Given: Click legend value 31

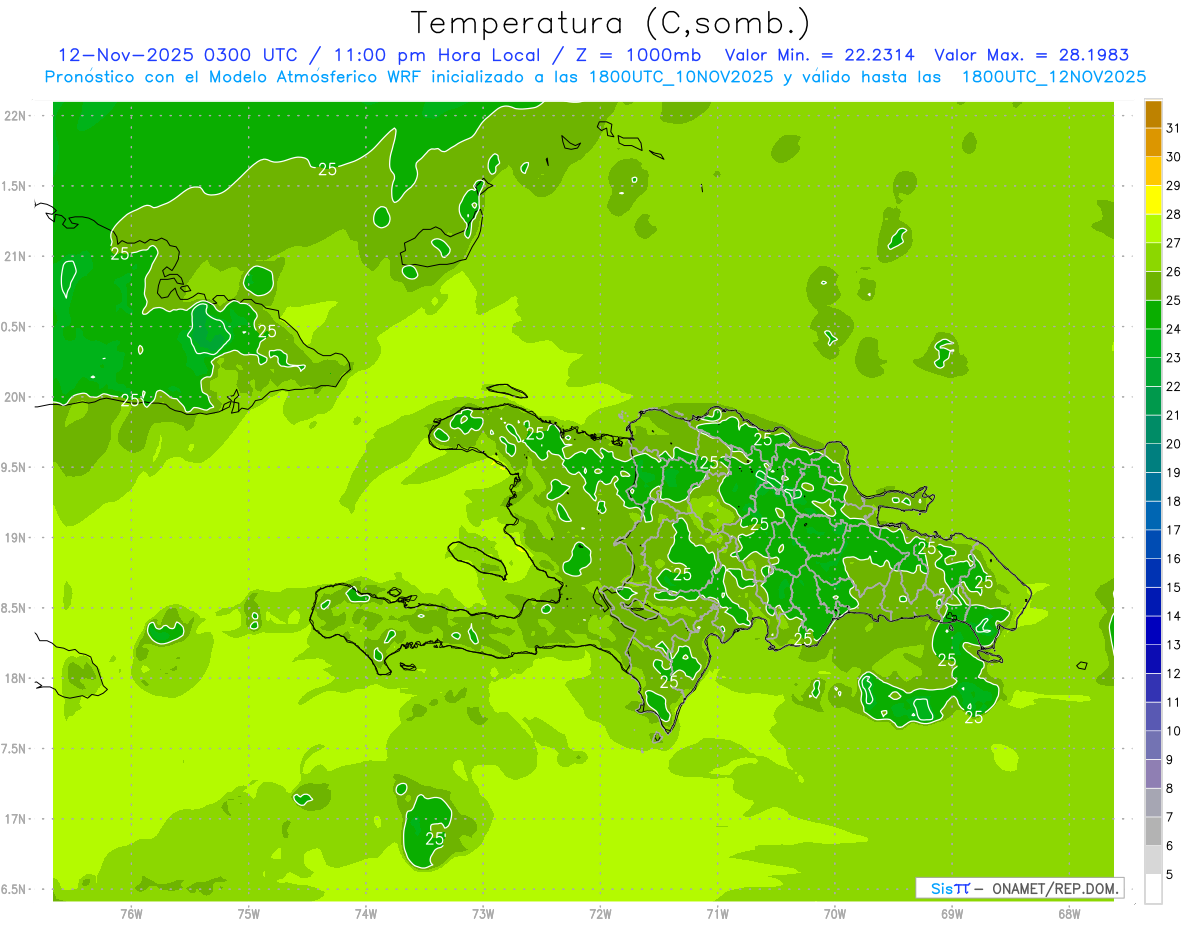Looking at the screenshot, I should pos(1173,128).
